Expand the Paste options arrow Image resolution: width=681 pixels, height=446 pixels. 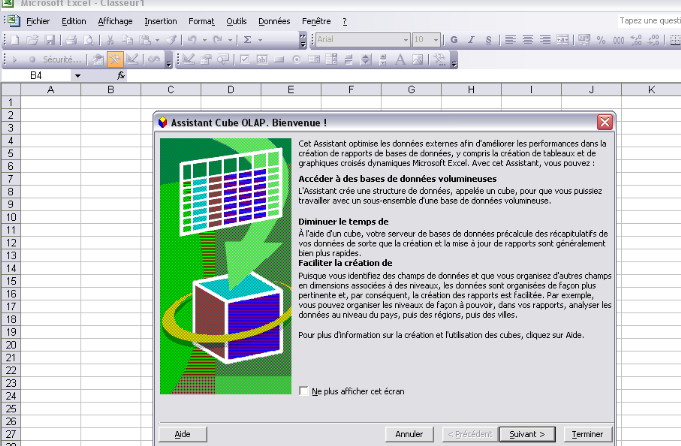(x=157, y=40)
